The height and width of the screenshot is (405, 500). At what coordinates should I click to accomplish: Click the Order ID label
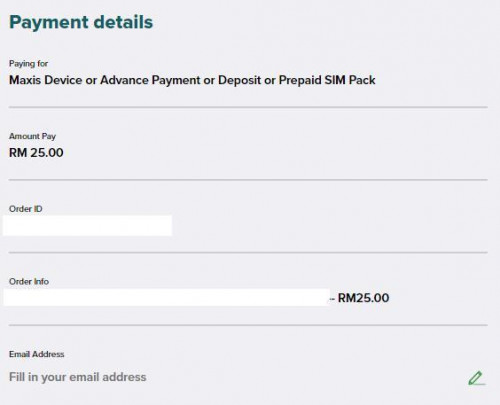click(26, 209)
